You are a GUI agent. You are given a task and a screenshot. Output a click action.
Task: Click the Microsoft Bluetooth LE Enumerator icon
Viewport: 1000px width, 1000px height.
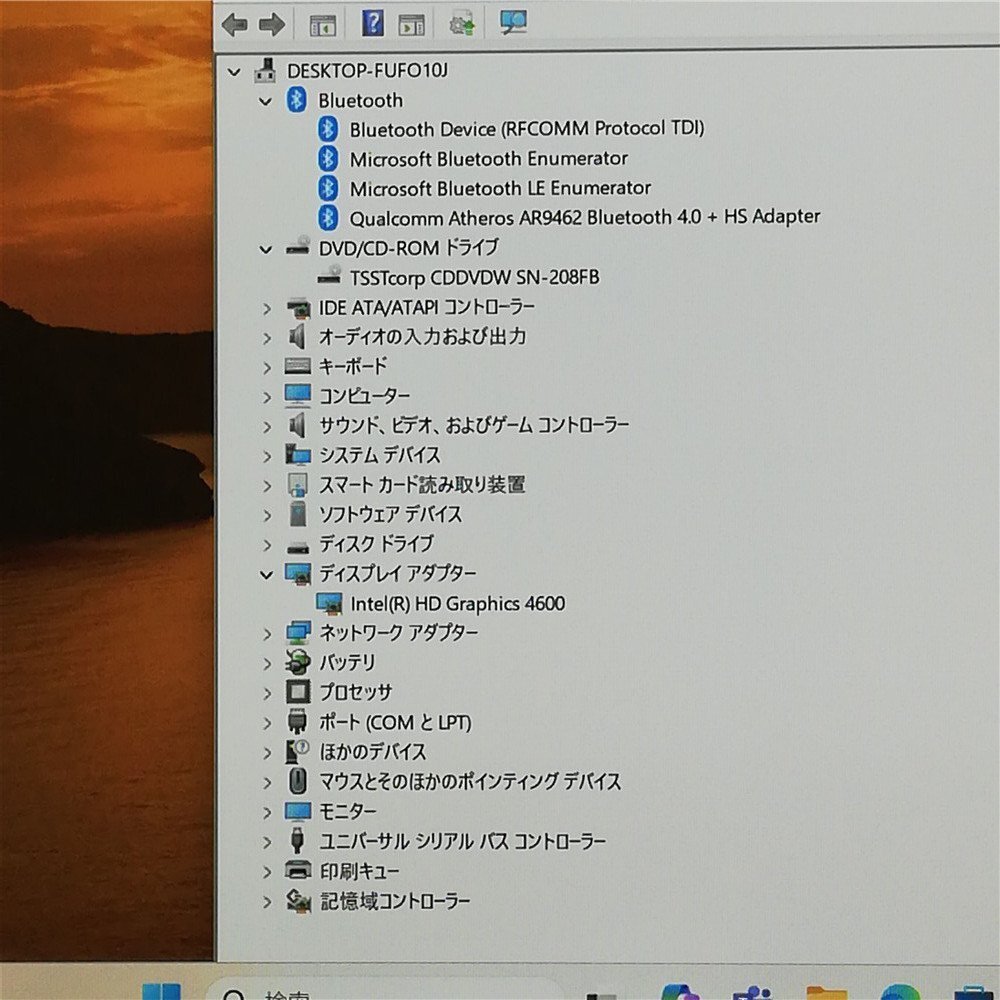(x=328, y=189)
